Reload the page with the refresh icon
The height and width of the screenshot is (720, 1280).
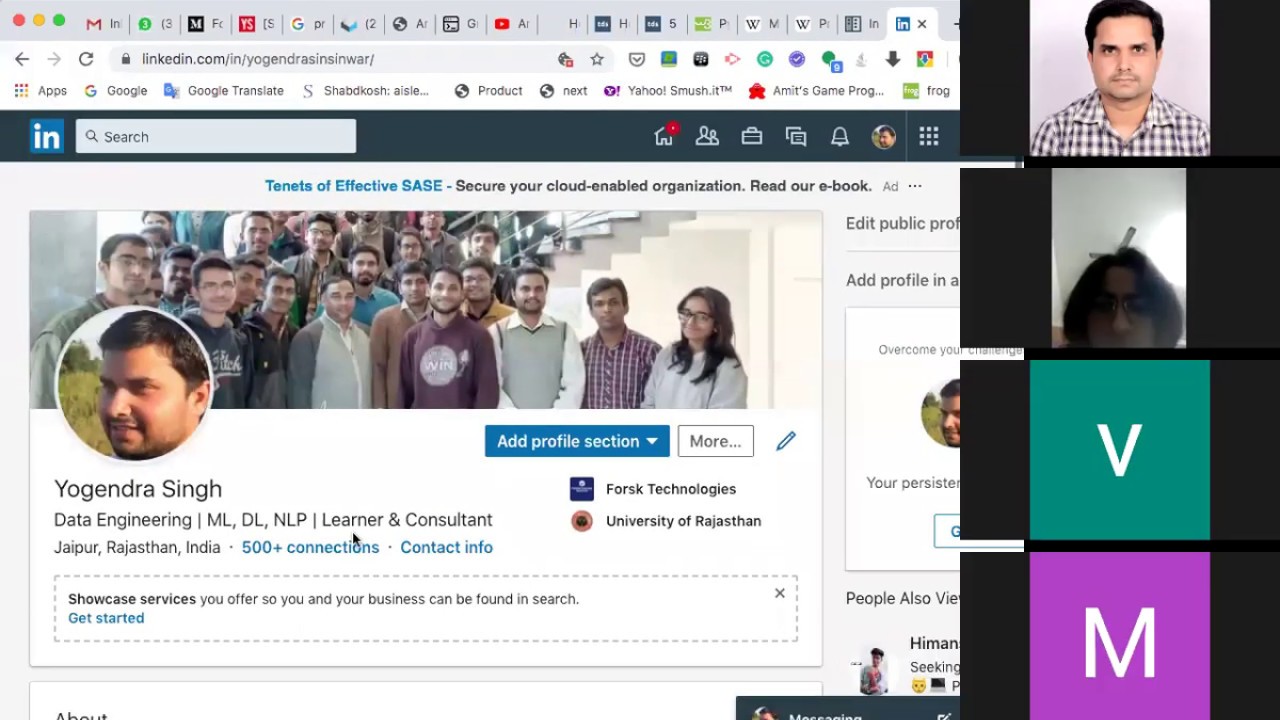click(x=86, y=59)
